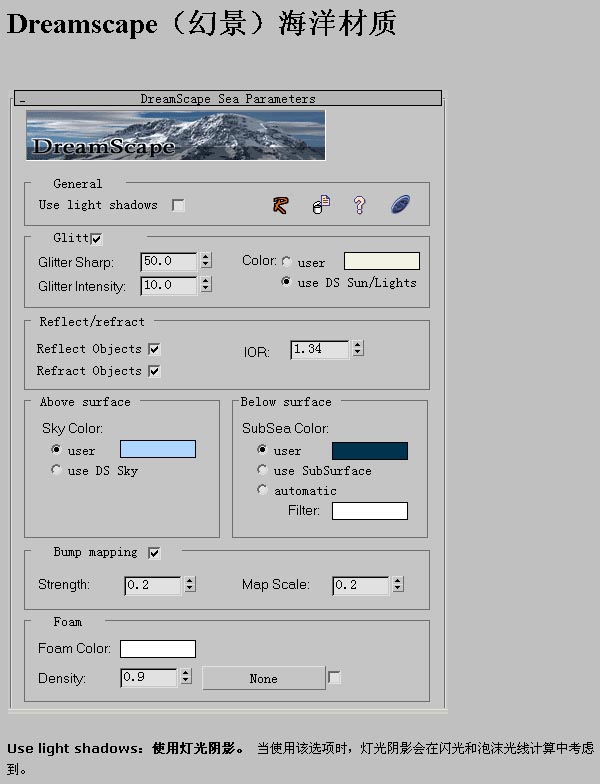Select the glitter Color user radio
Screen dimensions: 600x784
[286, 262]
